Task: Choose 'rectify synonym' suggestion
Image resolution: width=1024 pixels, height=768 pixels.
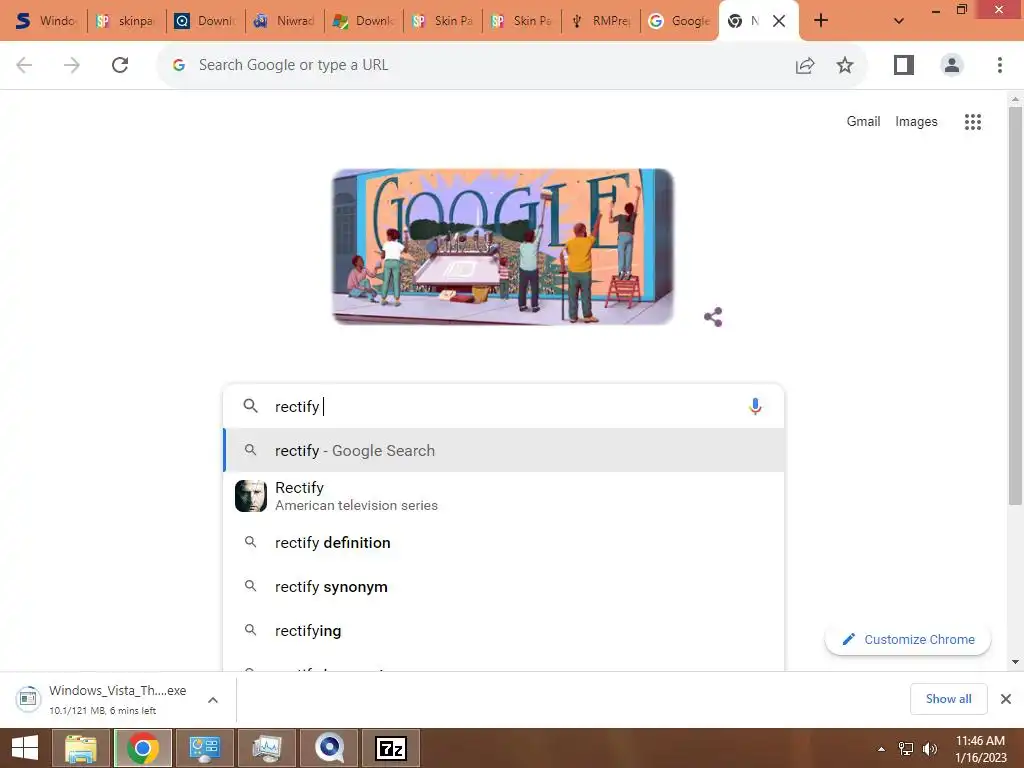Action: 504,586
